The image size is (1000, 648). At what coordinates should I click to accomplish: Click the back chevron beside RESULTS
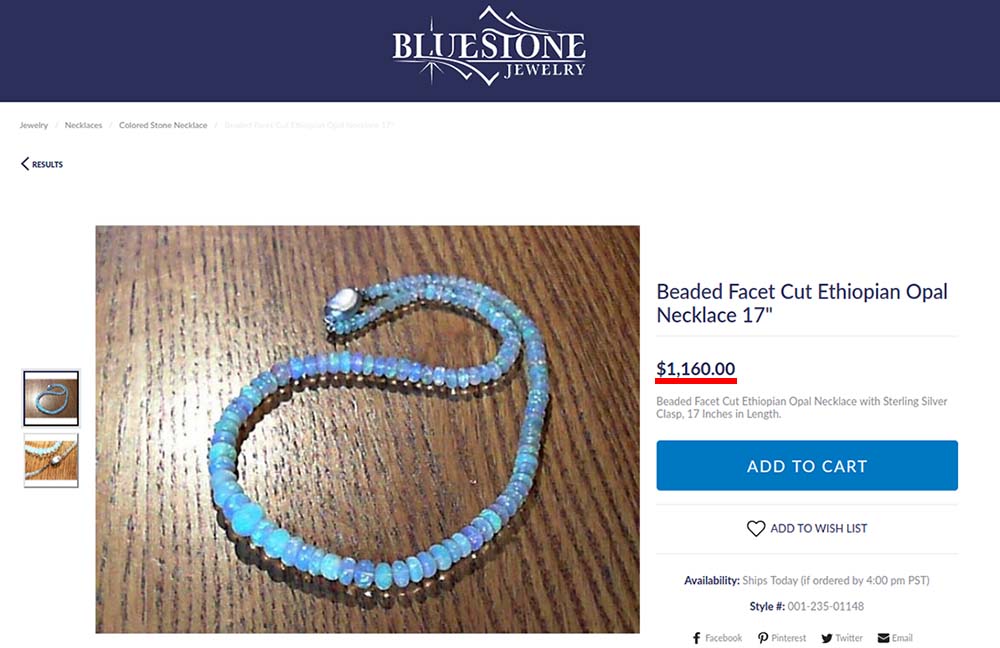[25, 164]
